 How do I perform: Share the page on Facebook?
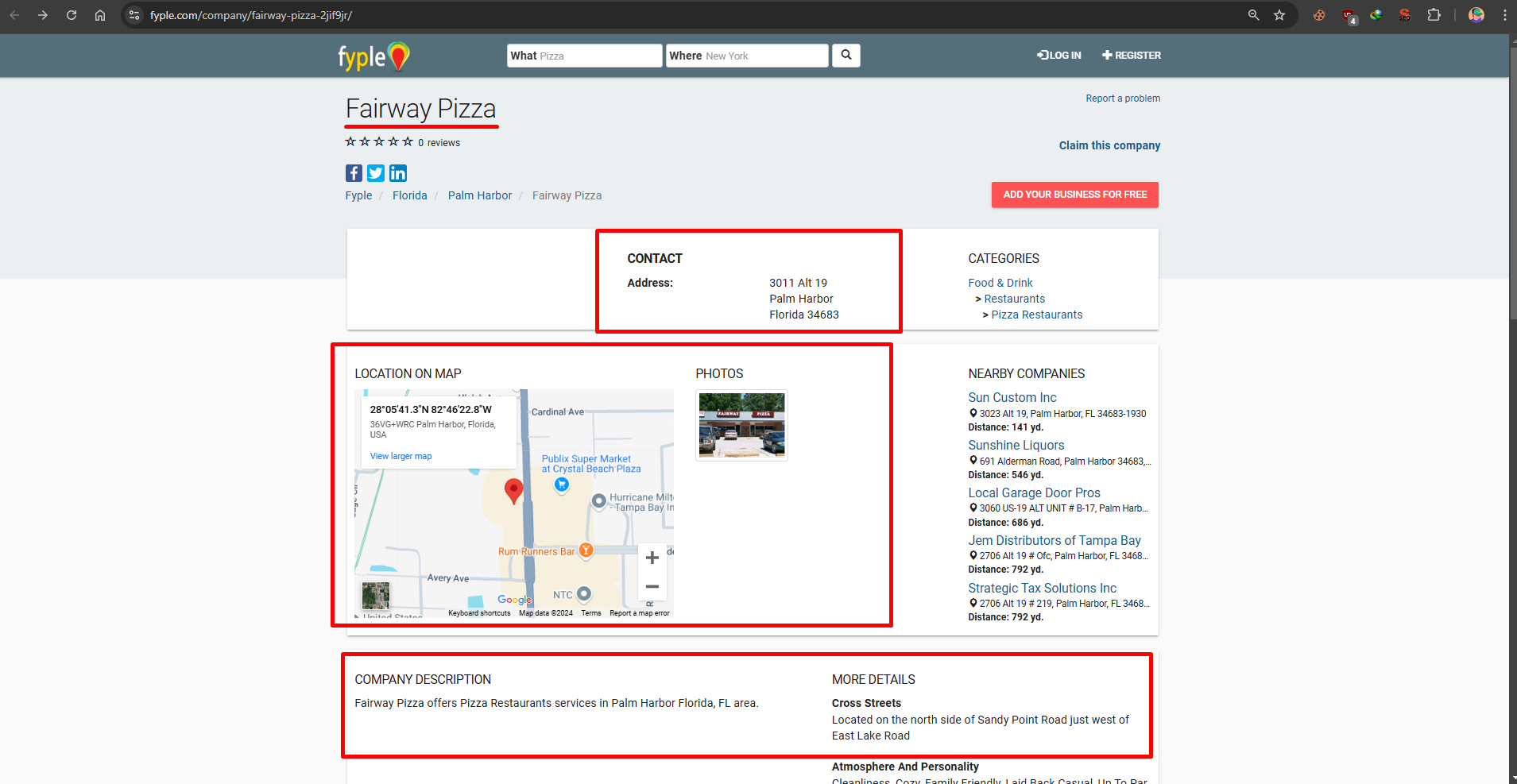coord(354,173)
